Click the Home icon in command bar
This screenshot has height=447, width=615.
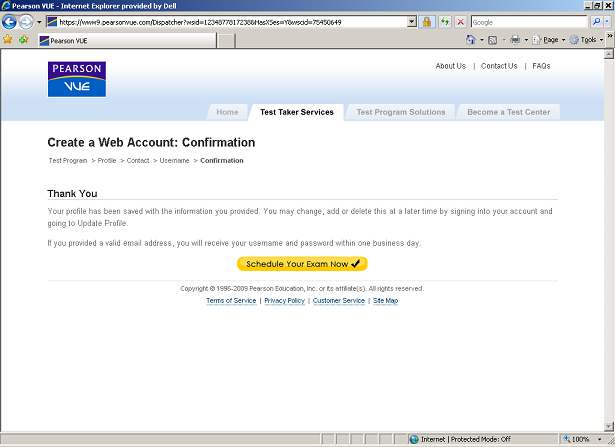[x=471, y=40]
